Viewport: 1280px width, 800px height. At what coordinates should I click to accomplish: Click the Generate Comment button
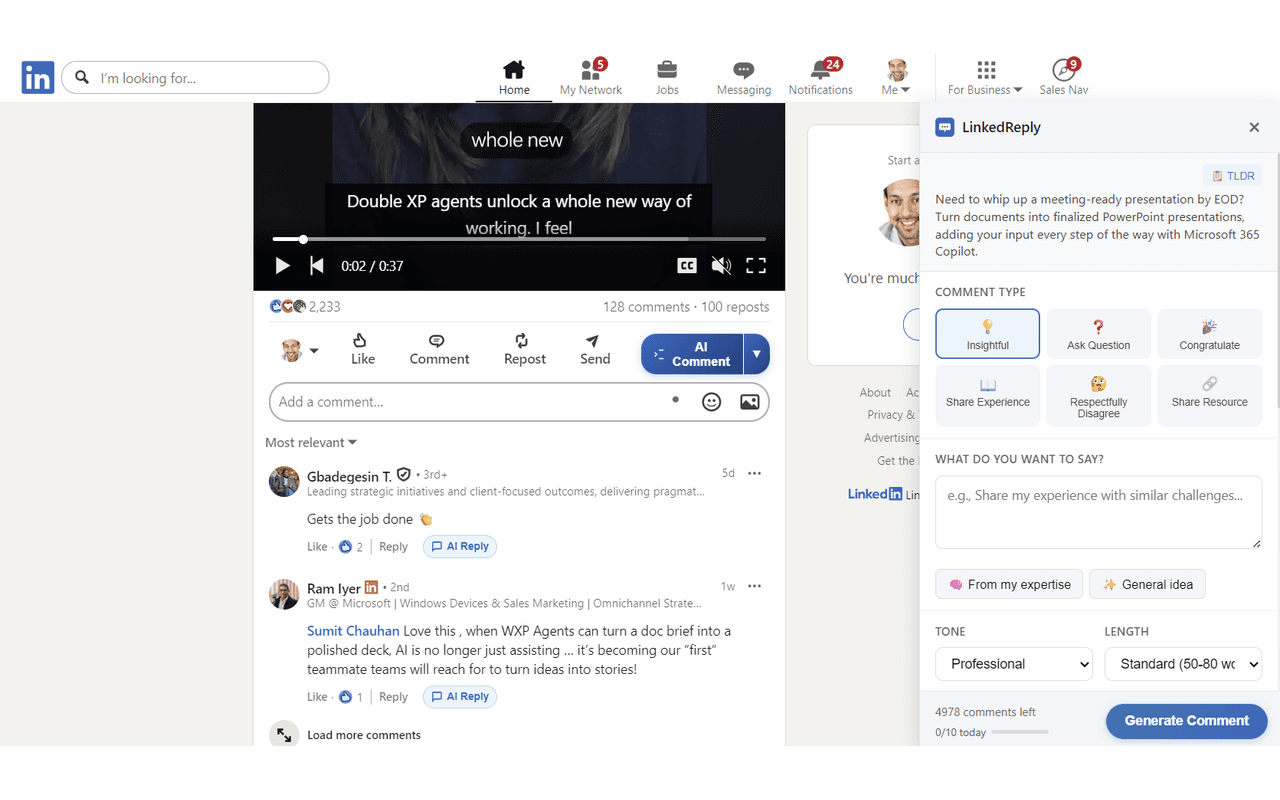click(x=1186, y=721)
